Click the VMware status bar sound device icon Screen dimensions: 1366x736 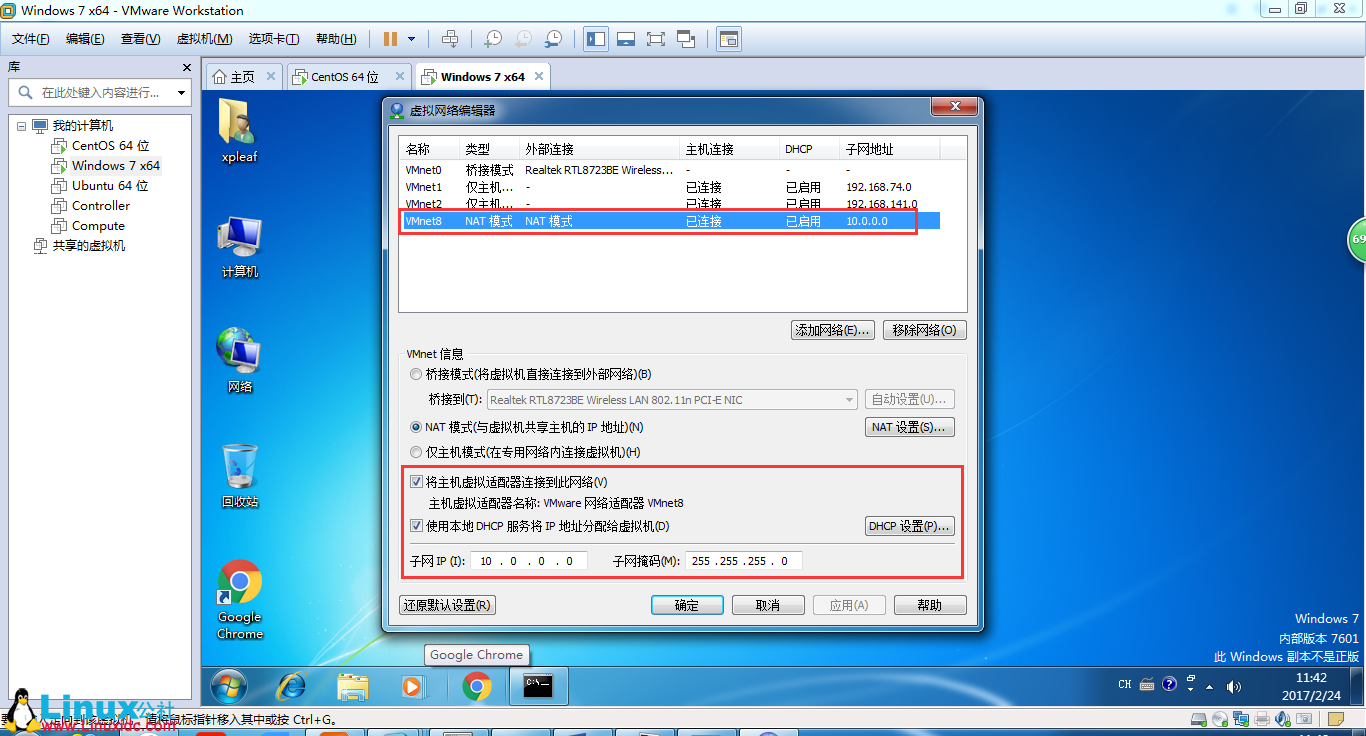point(1283,718)
